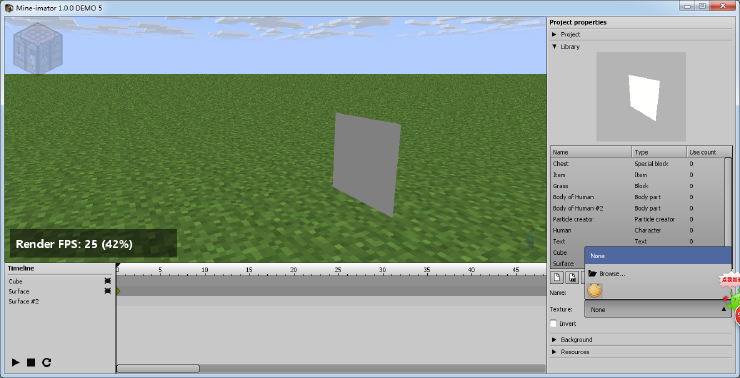
Task: Choose None in the texture list
Action: click(x=658, y=256)
